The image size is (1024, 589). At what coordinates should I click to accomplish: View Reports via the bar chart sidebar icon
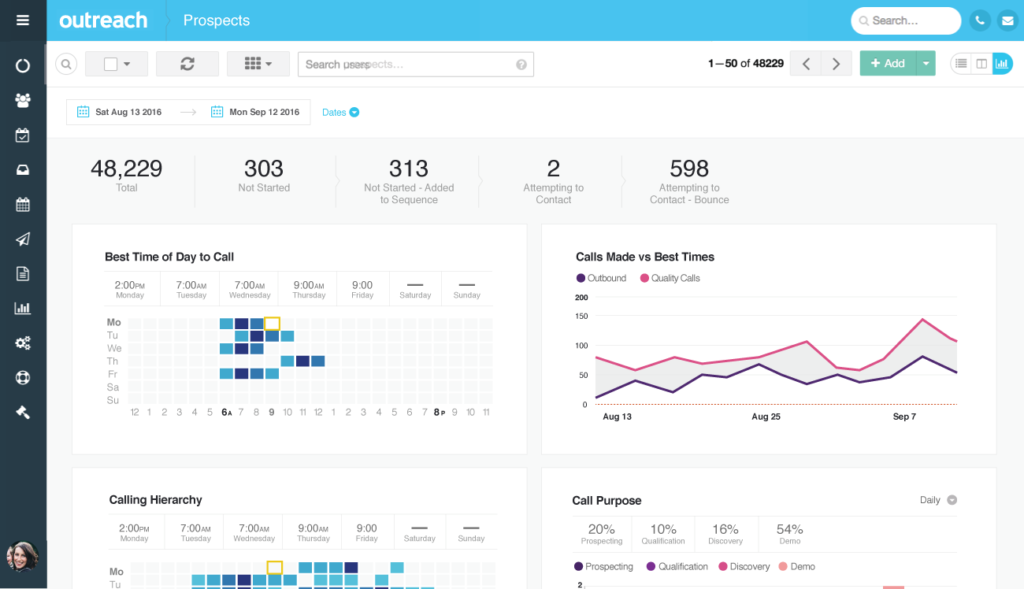(x=22, y=308)
